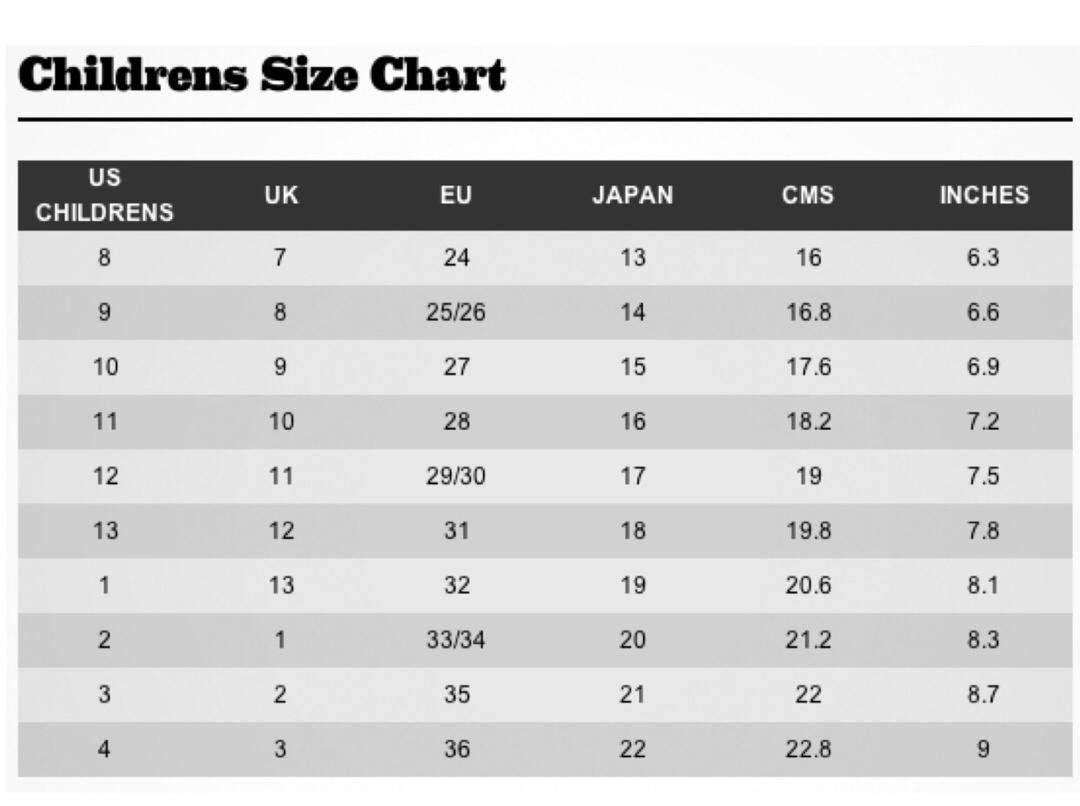
Task: Select the EU column header
Action: tap(456, 195)
